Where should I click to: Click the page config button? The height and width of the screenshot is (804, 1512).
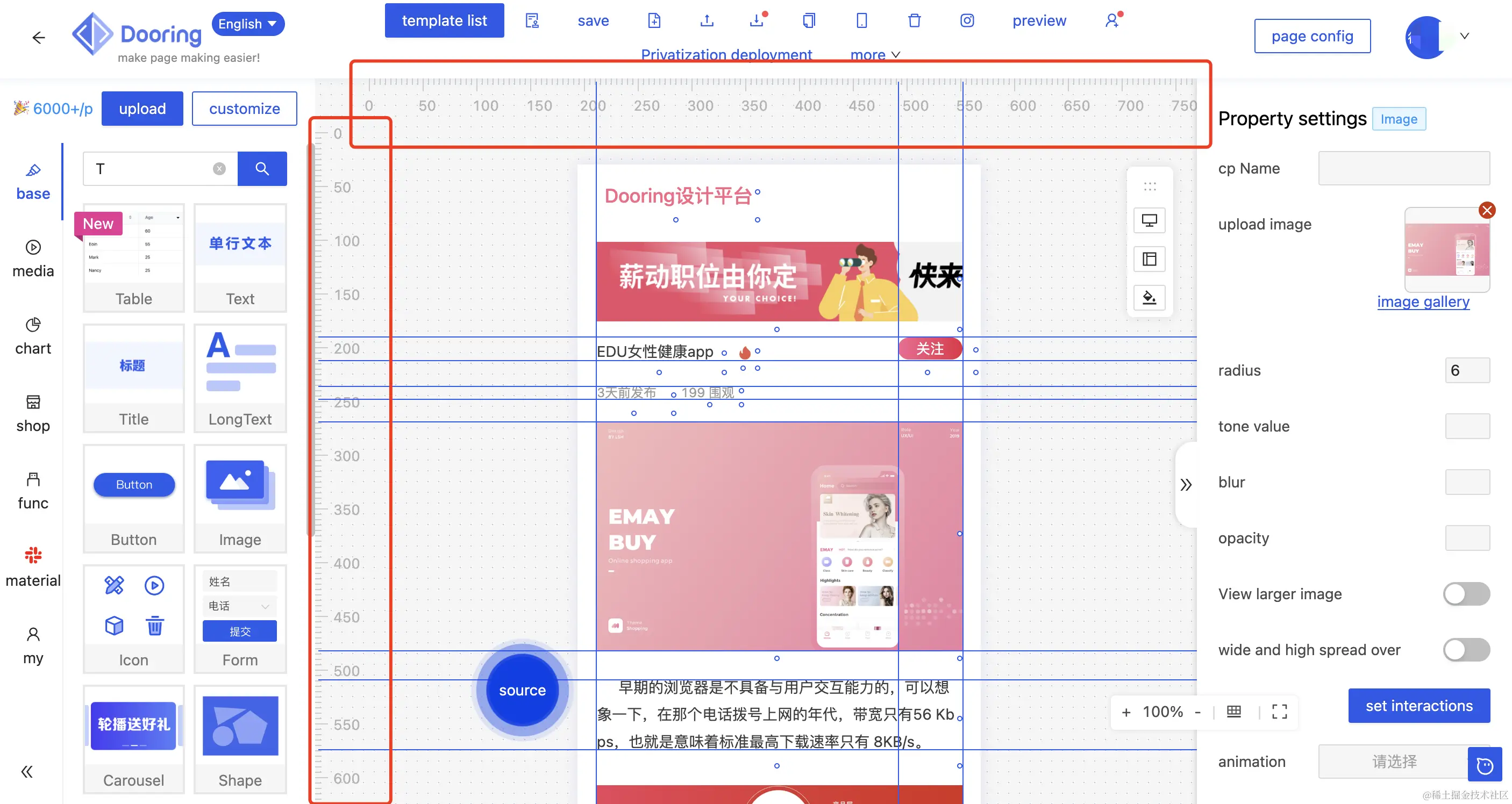coord(1313,37)
